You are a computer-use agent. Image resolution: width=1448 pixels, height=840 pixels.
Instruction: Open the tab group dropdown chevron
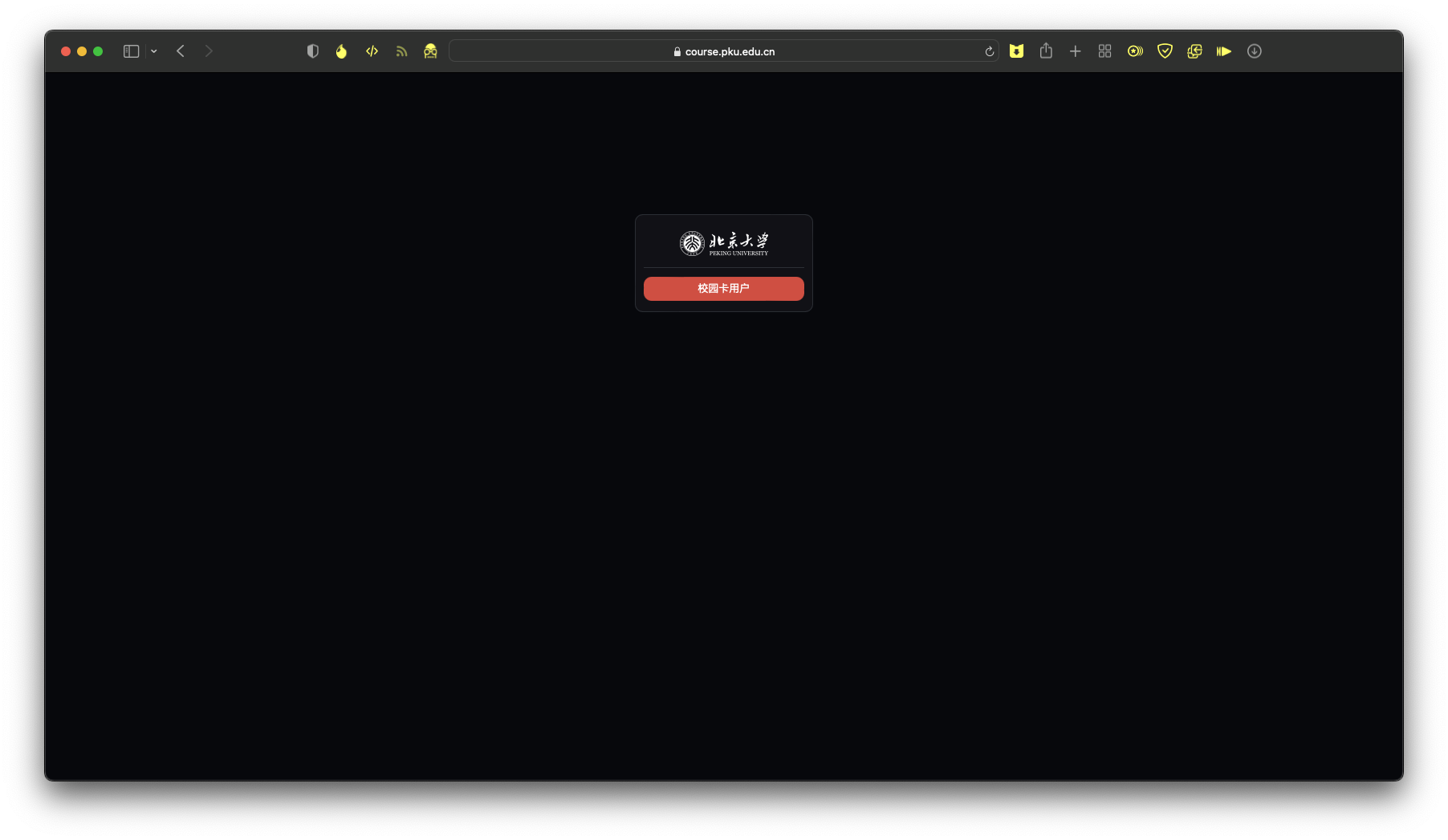coord(154,51)
